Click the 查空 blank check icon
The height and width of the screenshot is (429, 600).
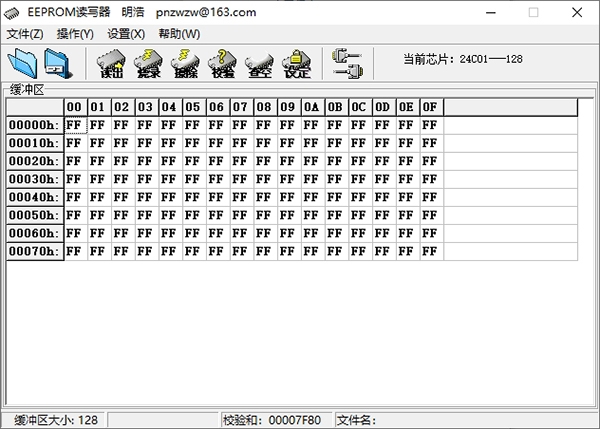pos(260,64)
